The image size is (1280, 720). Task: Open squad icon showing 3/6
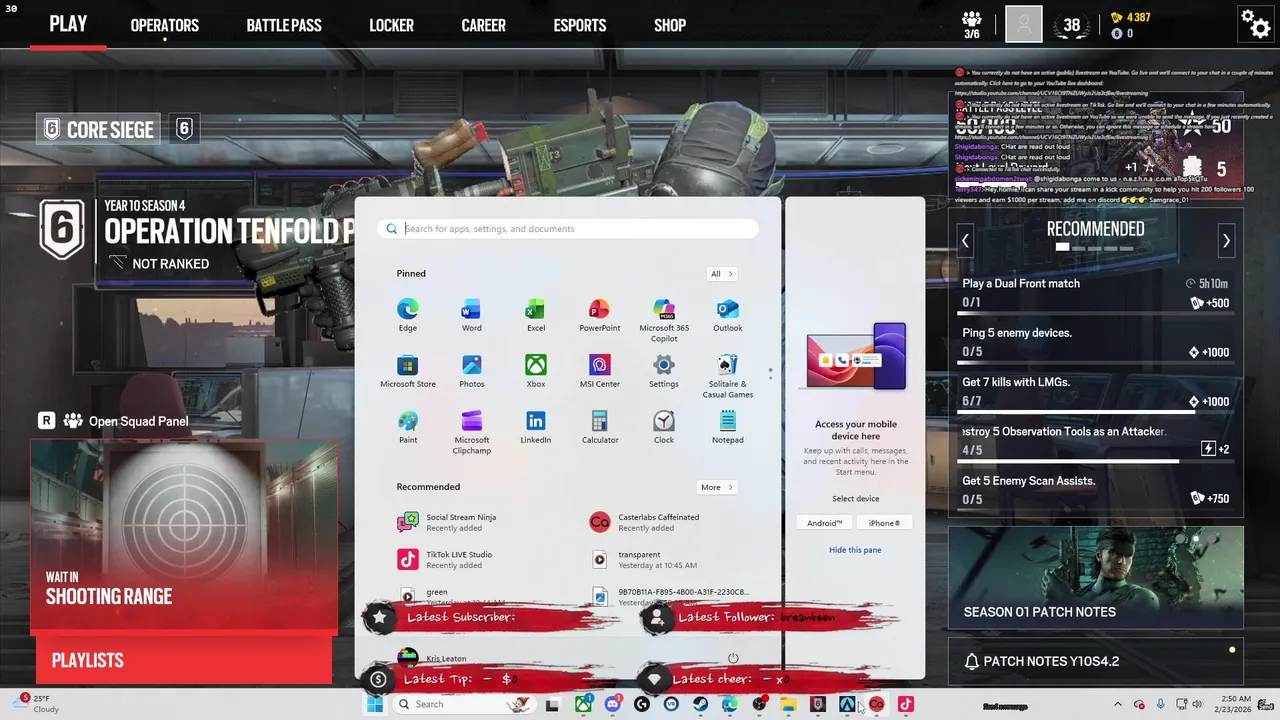point(971,25)
